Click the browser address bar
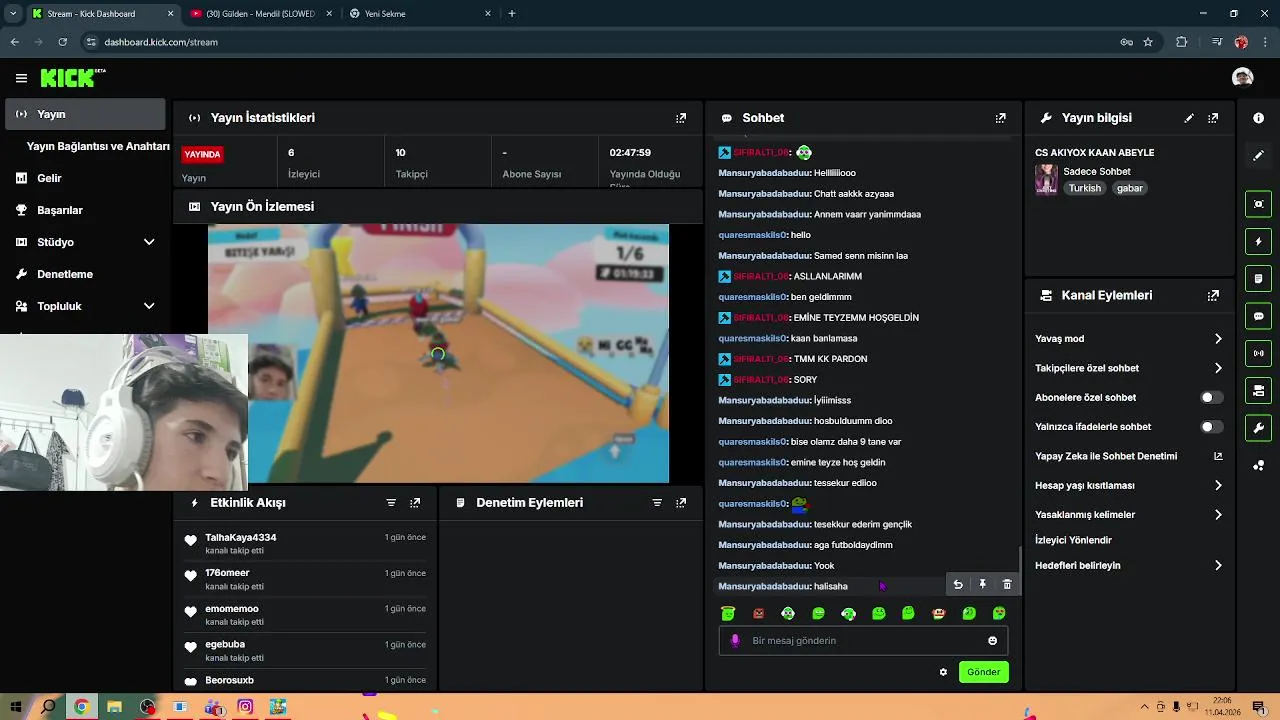Screen dimensions: 1280x720 [600, 42]
